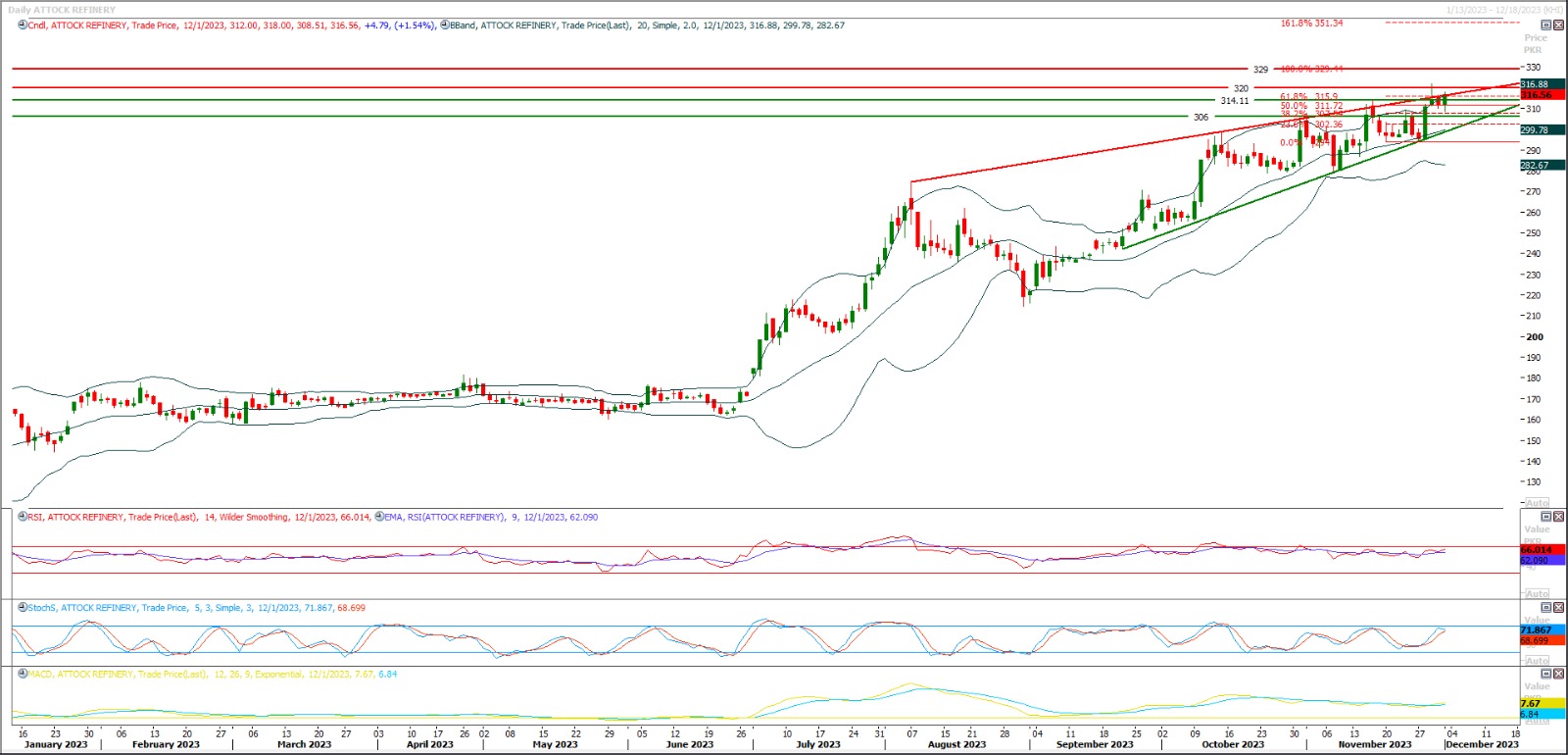Maximize the MACD indicator panel
Viewport: 1568px width, 755px height.
click(1547, 674)
